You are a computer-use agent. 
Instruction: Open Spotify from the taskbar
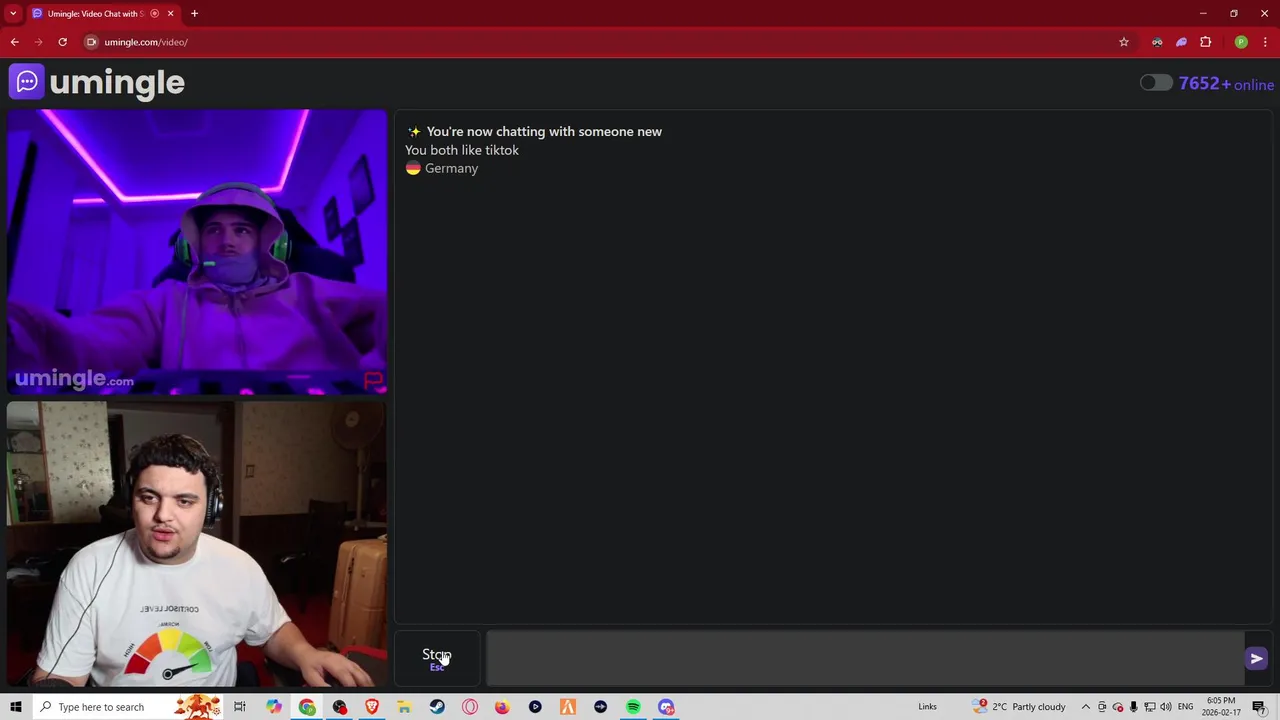point(633,707)
